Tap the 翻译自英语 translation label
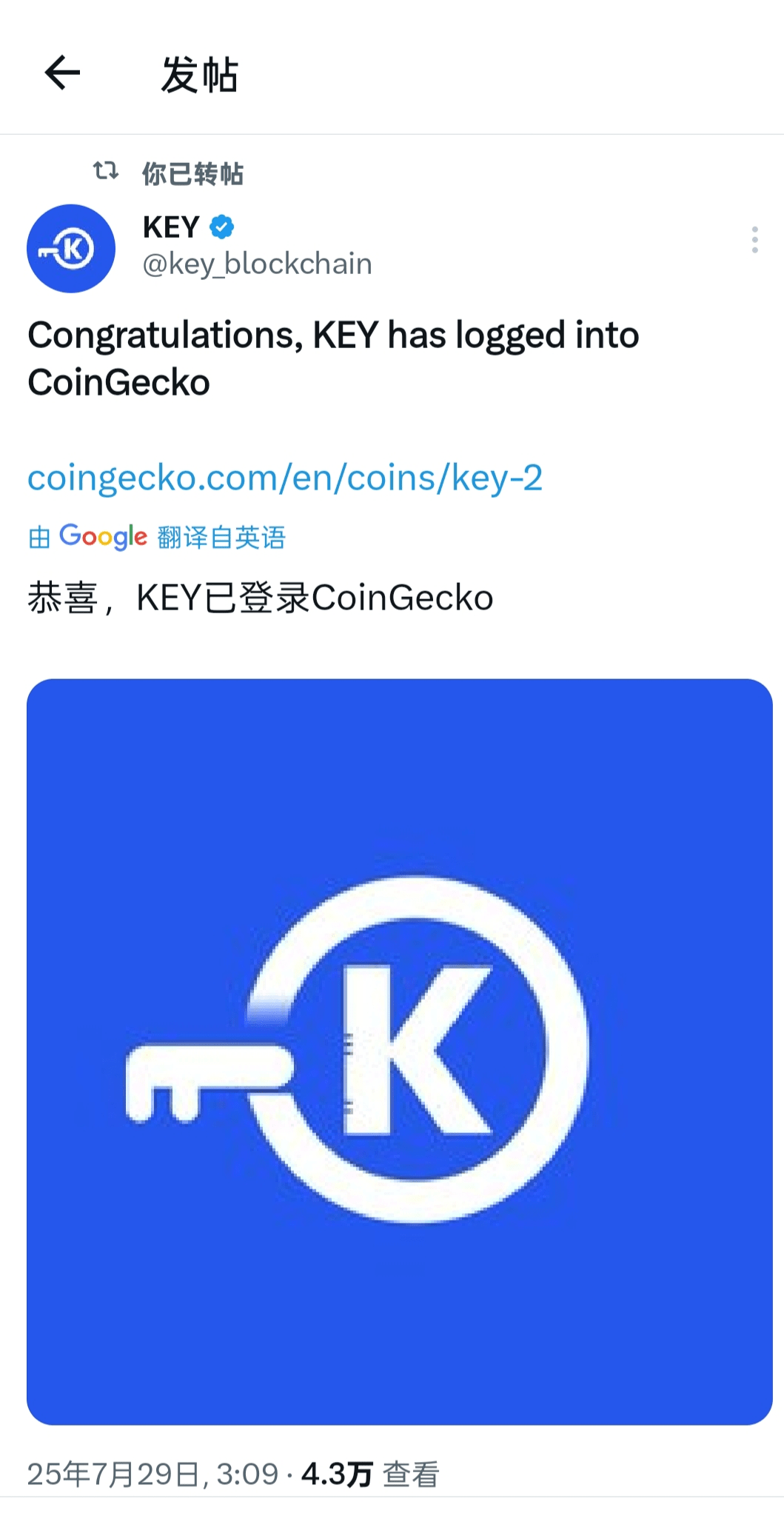The height and width of the screenshot is (1516, 784). pos(221,538)
